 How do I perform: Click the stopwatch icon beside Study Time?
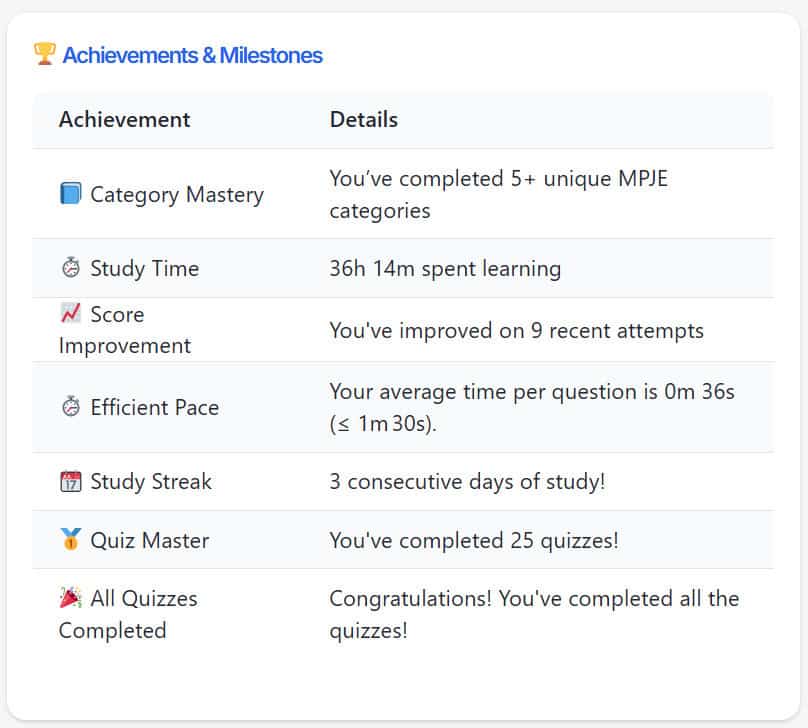point(70,268)
